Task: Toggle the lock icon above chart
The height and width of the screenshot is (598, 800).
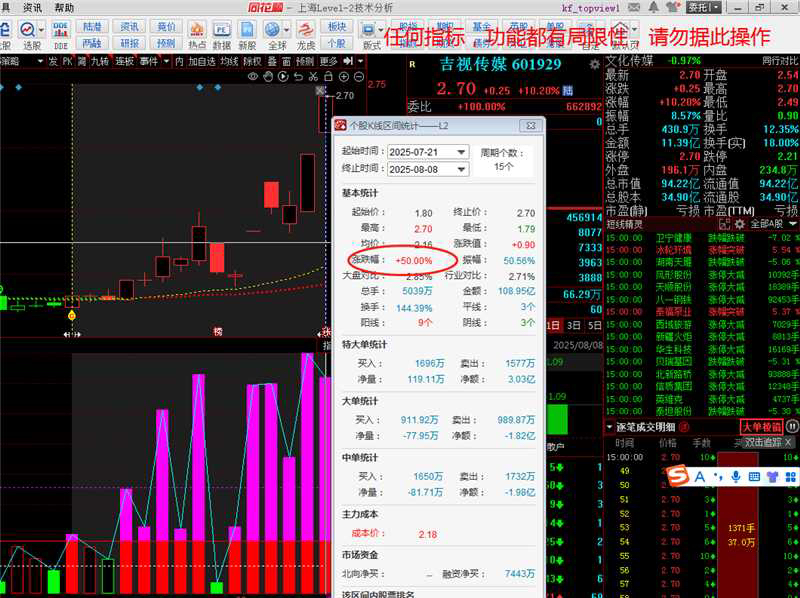Action: [329, 77]
